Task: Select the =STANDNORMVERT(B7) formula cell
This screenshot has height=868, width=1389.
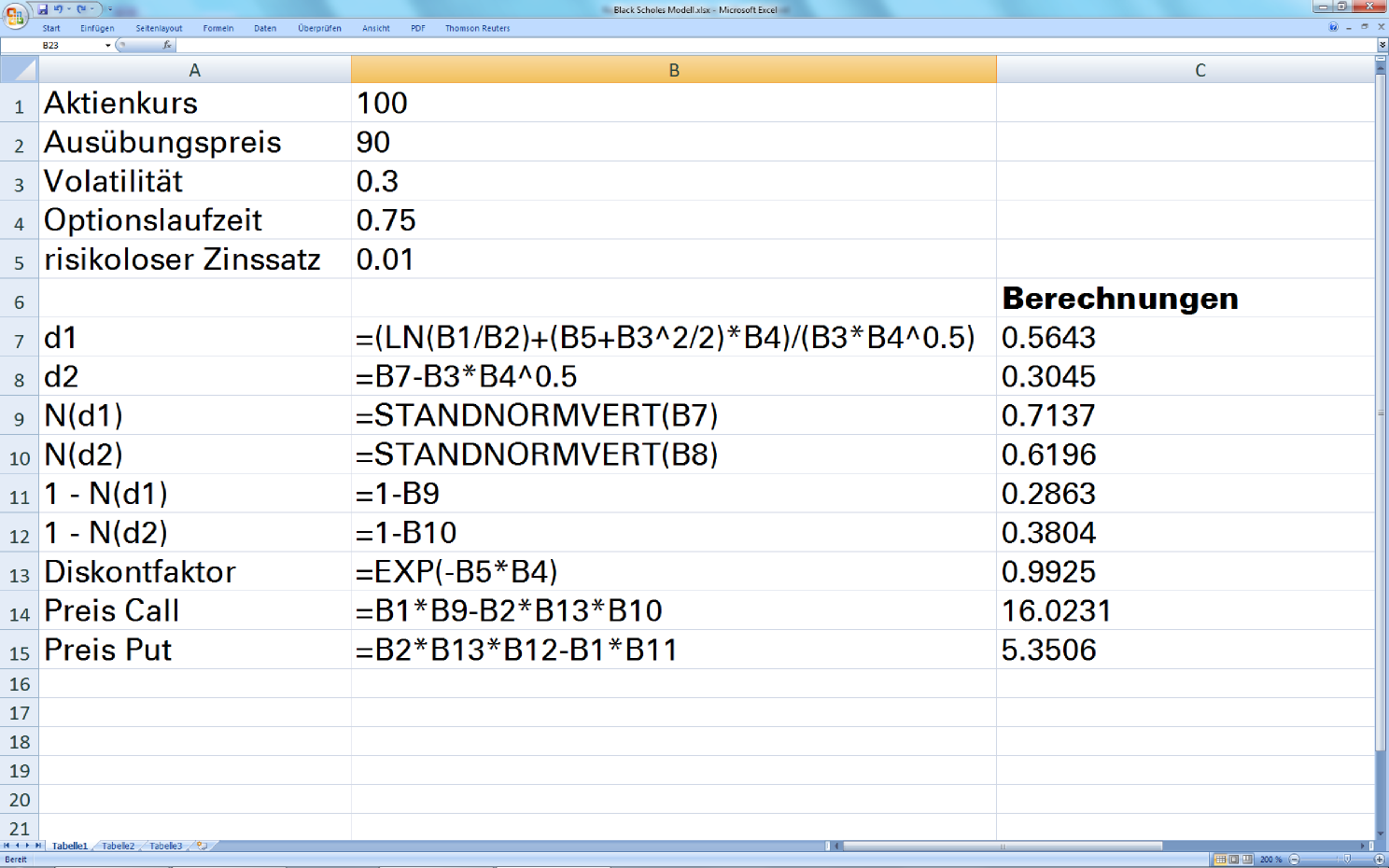Action: [674, 415]
